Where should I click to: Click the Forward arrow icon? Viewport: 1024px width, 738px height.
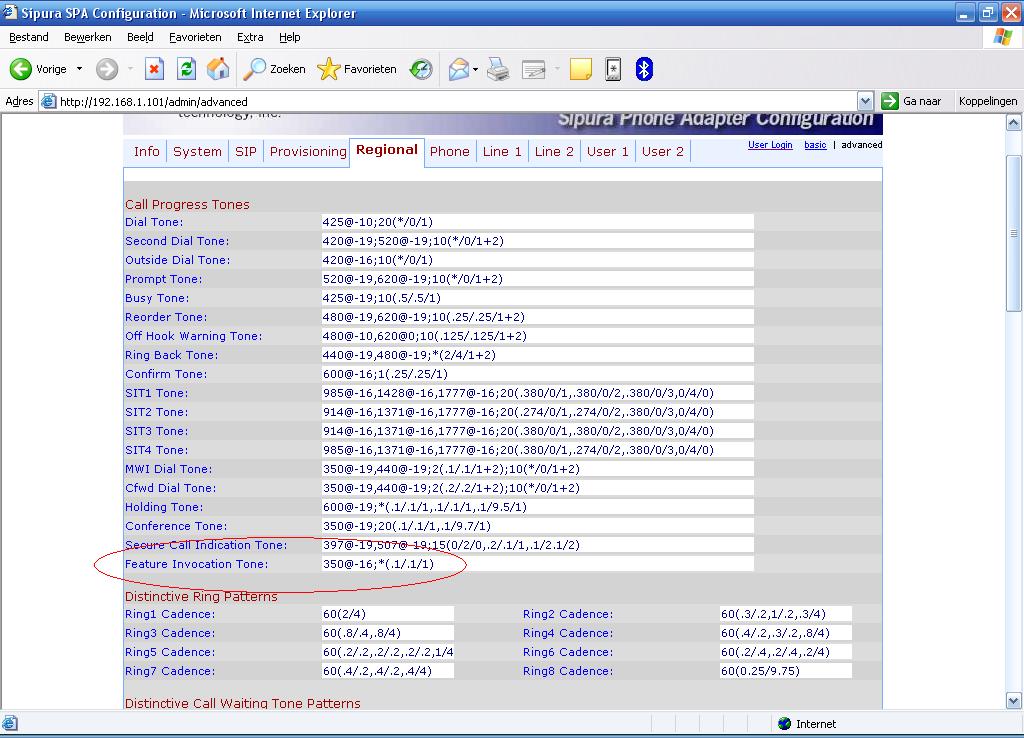tap(107, 69)
